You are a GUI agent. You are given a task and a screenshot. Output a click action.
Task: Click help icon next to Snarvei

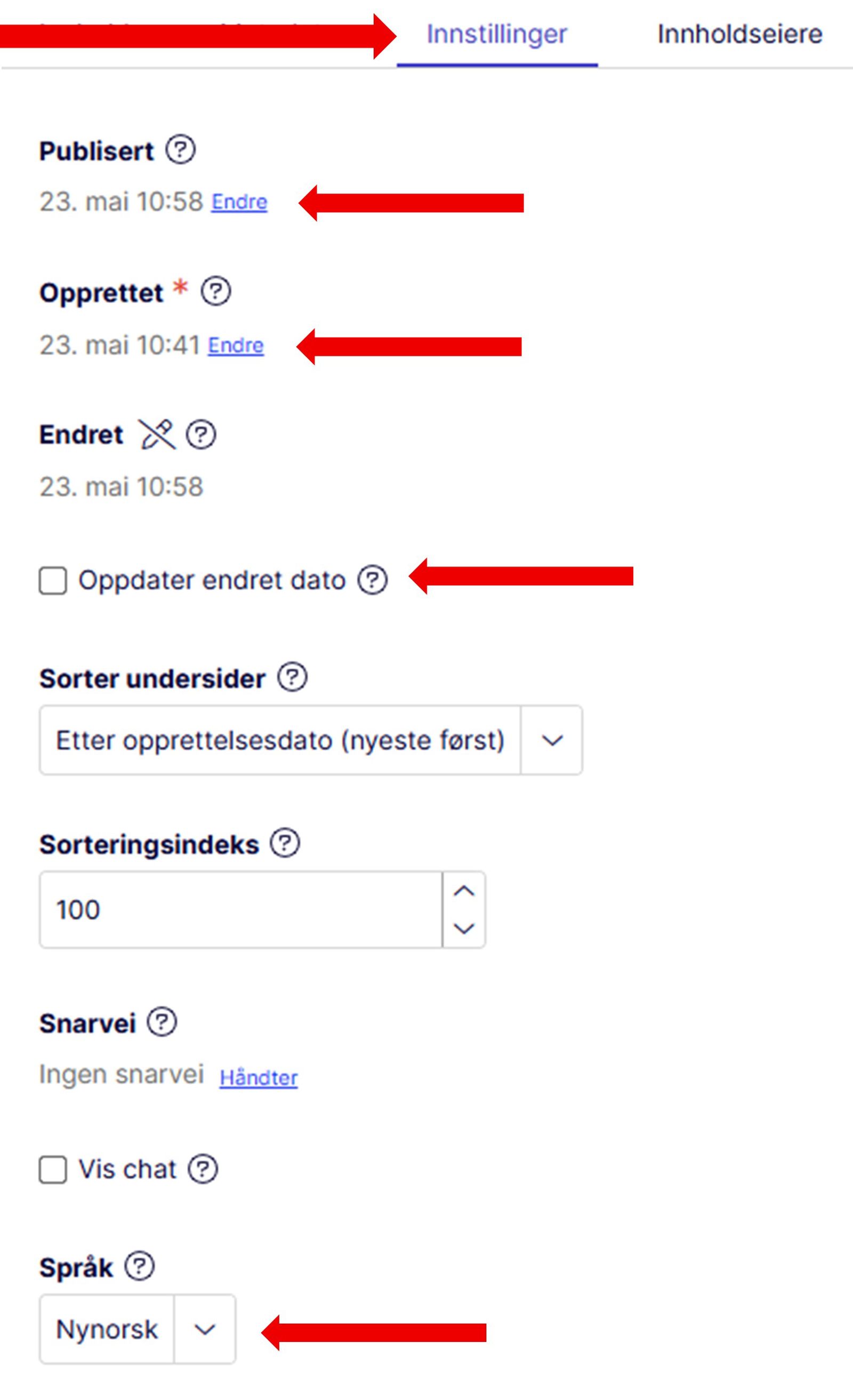[162, 1023]
